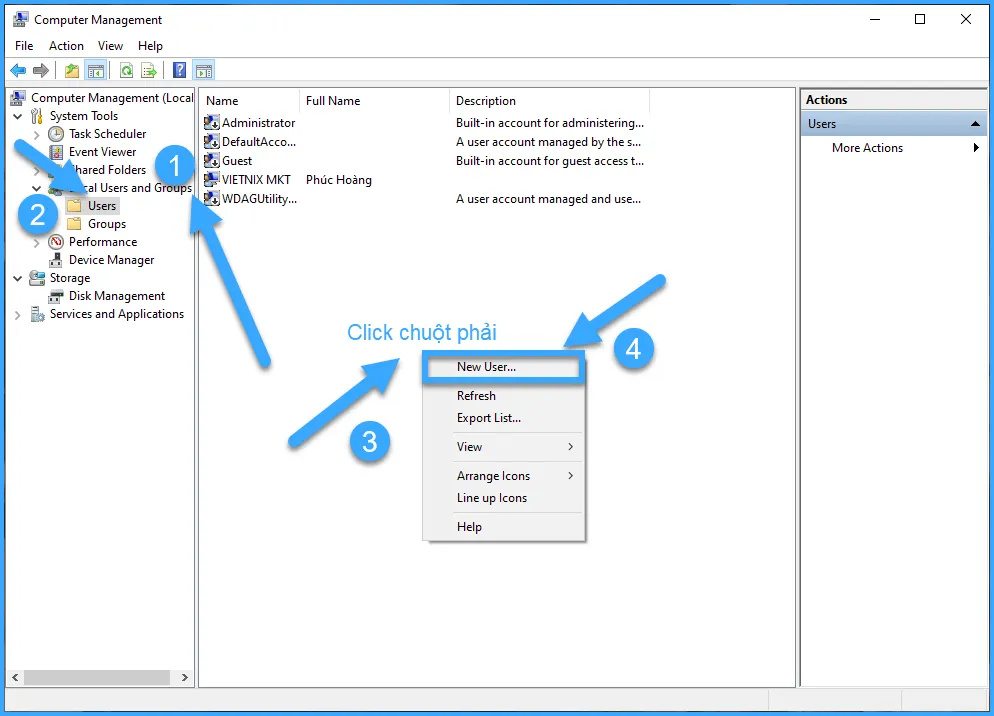
Task: Click the Up one level folder icon
Action: click(71, 70)
